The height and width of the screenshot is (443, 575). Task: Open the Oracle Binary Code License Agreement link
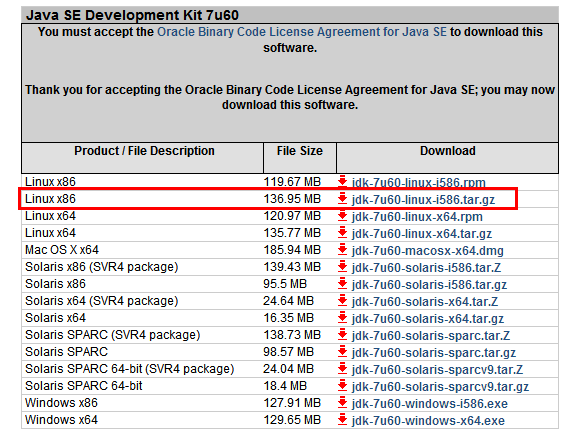(302, 32)
